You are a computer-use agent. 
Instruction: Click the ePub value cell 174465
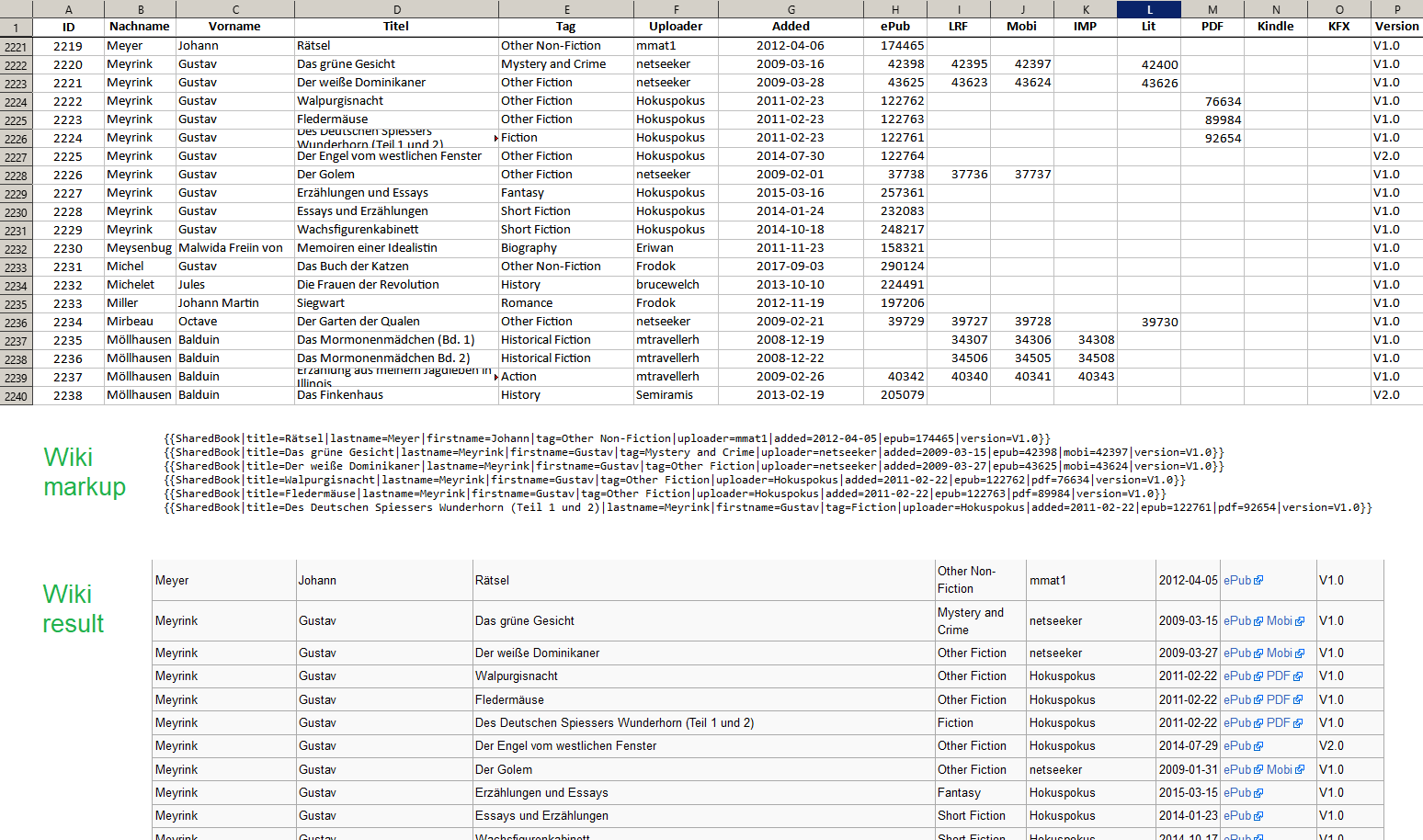tap(895, 46)
